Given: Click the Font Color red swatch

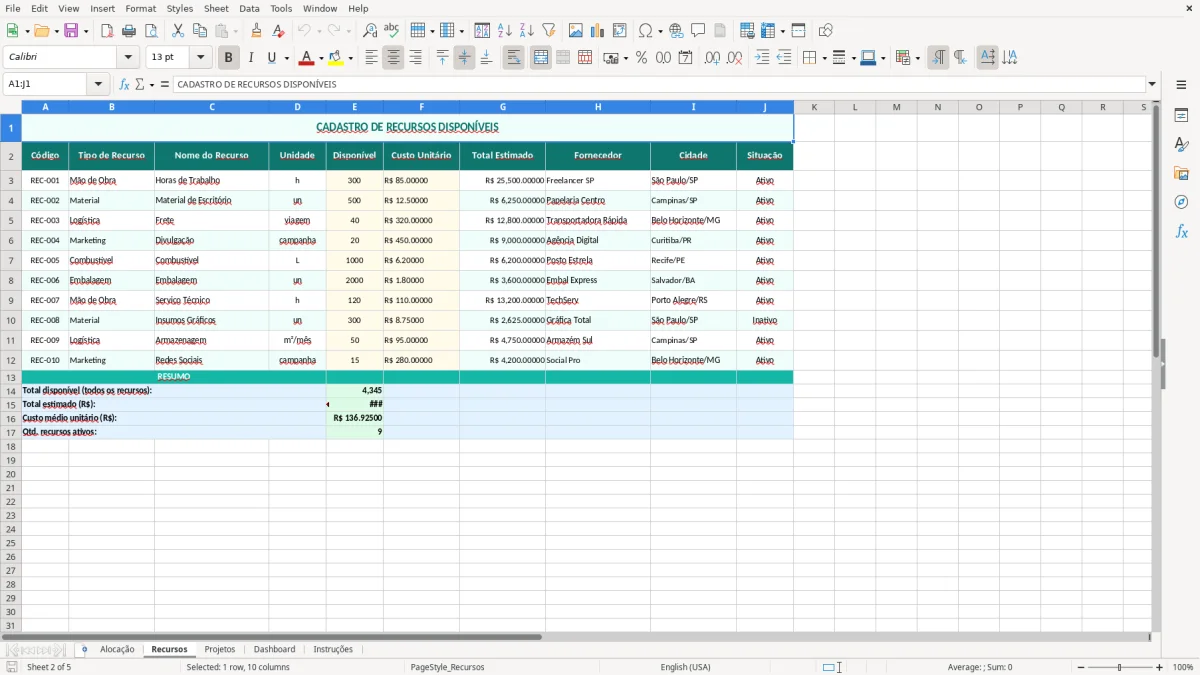Looking at the screenshot, I should click(x=306, y=58).
